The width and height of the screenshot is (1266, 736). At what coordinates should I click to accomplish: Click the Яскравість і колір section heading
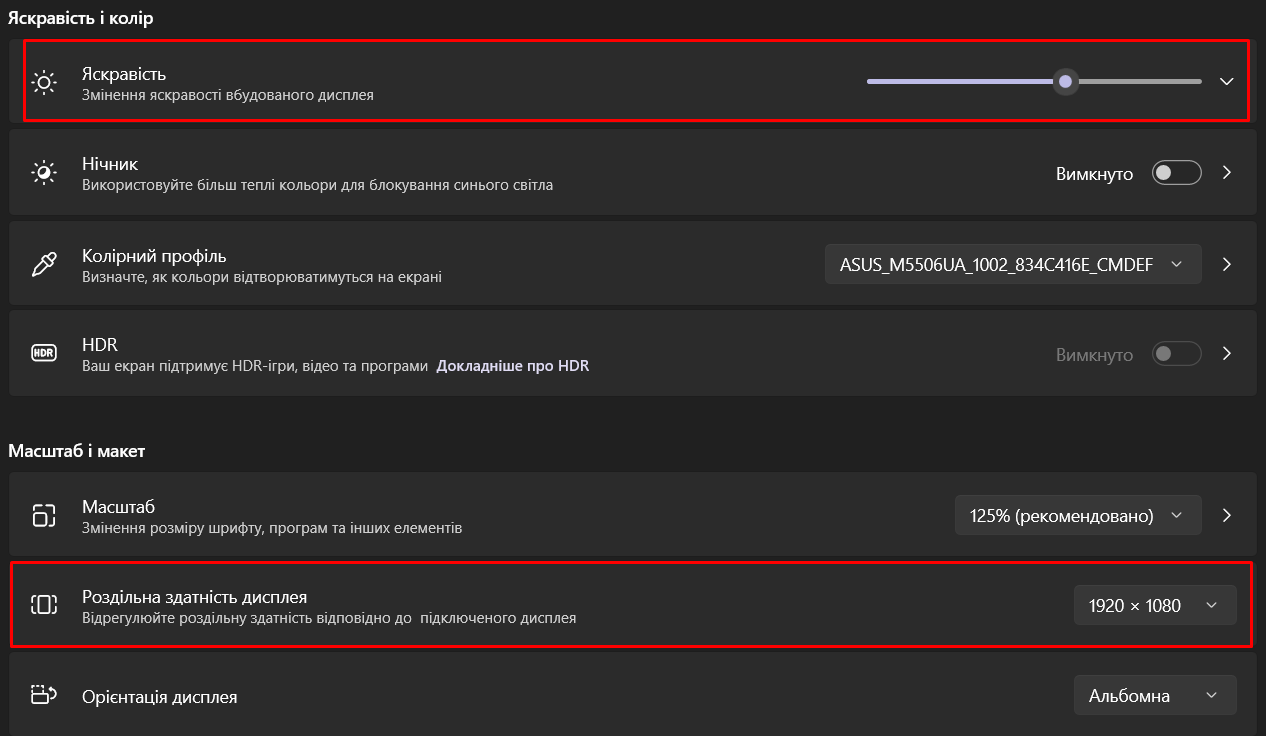pos(81,18)
